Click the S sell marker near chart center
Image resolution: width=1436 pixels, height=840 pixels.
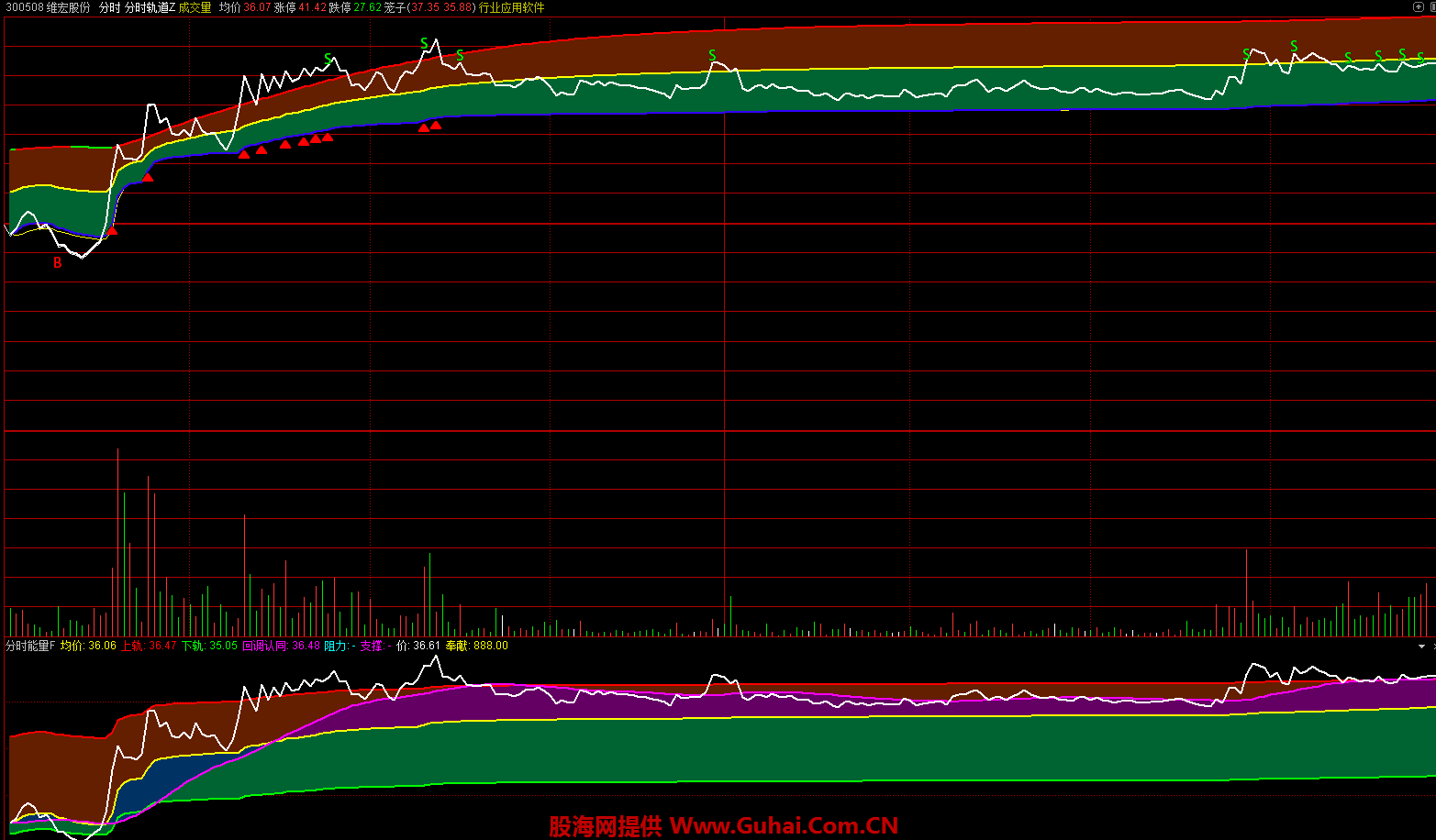coord(712,56)
